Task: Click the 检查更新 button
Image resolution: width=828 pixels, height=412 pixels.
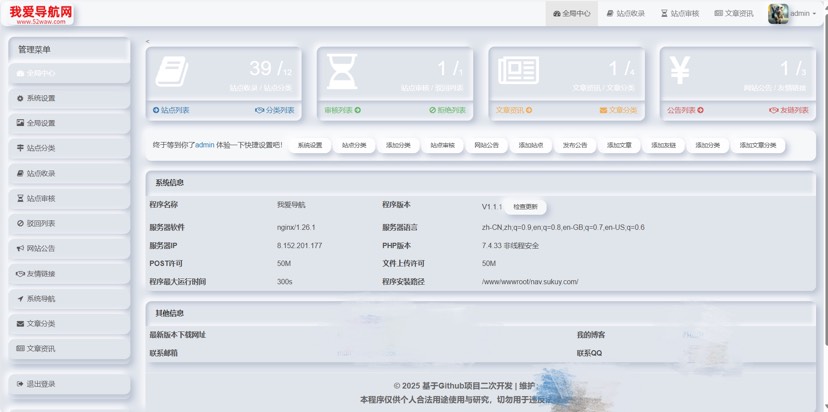Action: [525, 207]
